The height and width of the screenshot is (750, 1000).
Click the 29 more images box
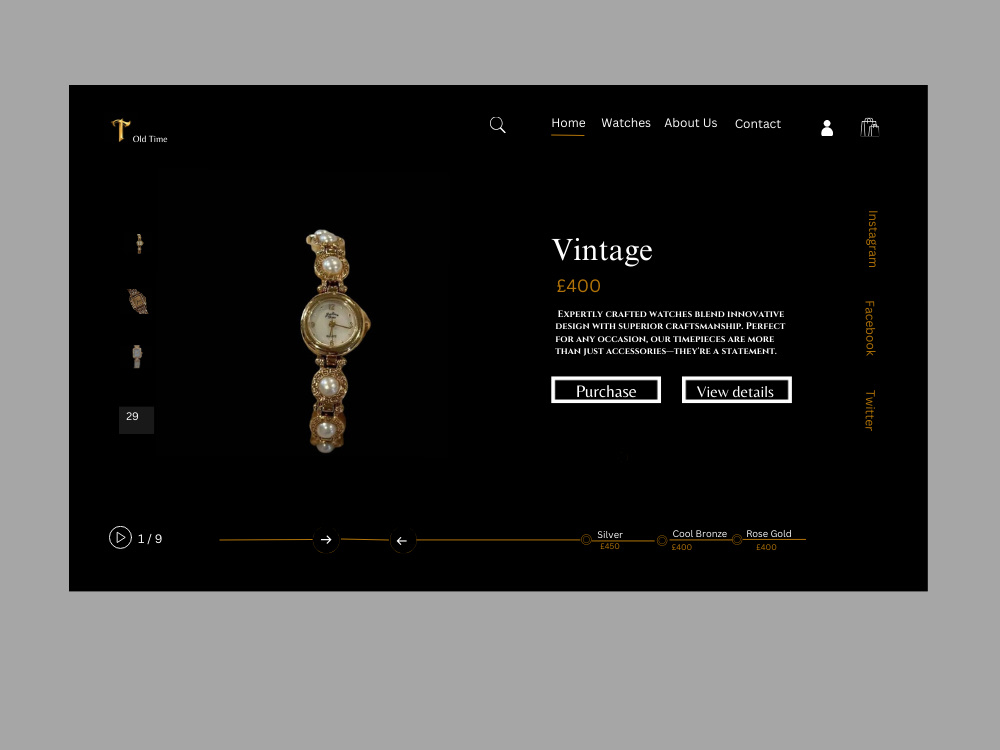click(x=136, y=420)
